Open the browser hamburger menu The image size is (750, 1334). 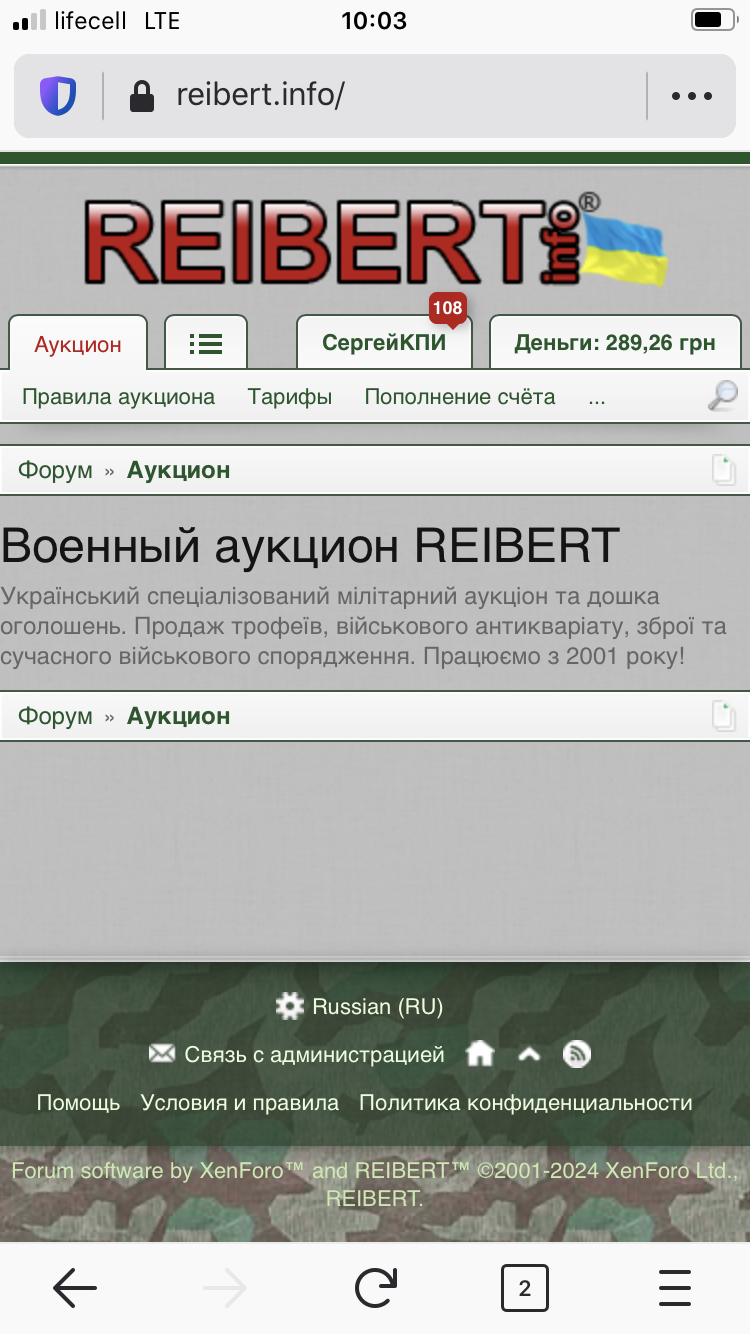(x=675, y=1288)
